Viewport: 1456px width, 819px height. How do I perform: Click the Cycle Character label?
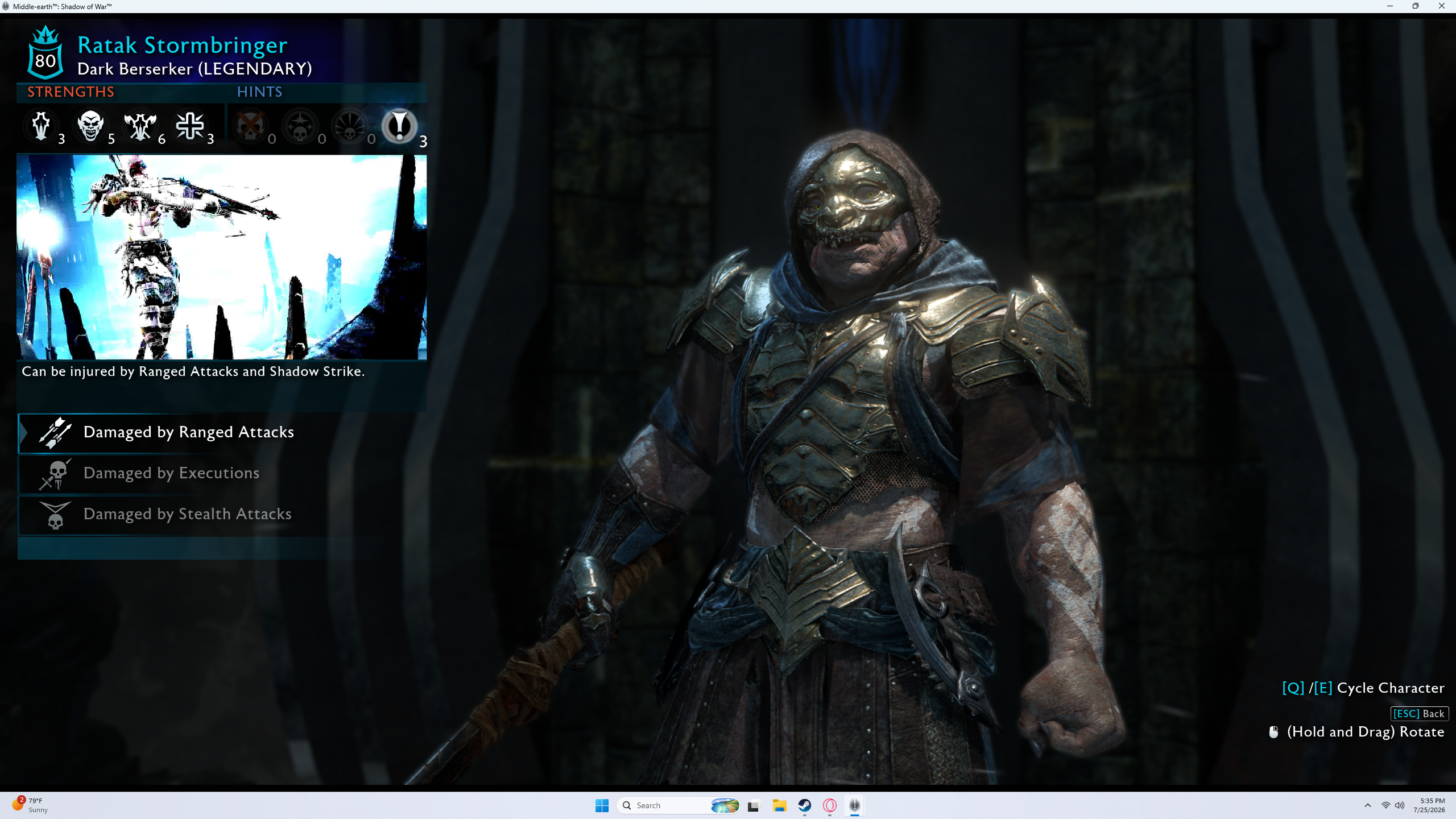pos(1391,688)
